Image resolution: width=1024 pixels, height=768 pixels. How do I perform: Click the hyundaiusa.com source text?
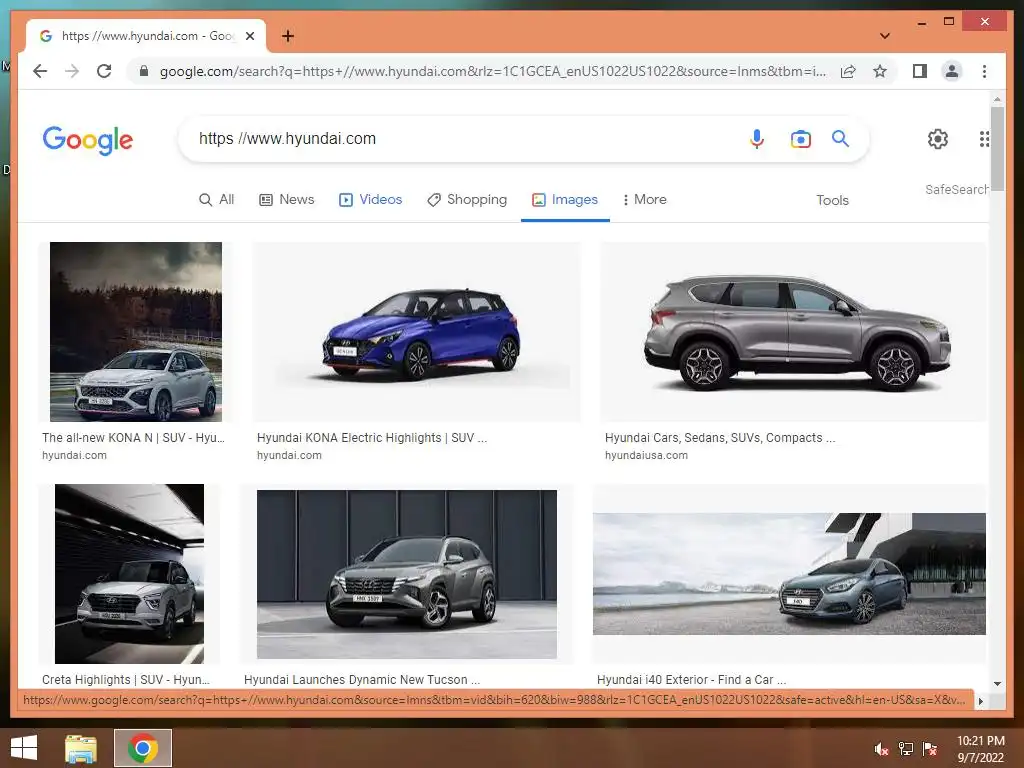coord(646,455)
